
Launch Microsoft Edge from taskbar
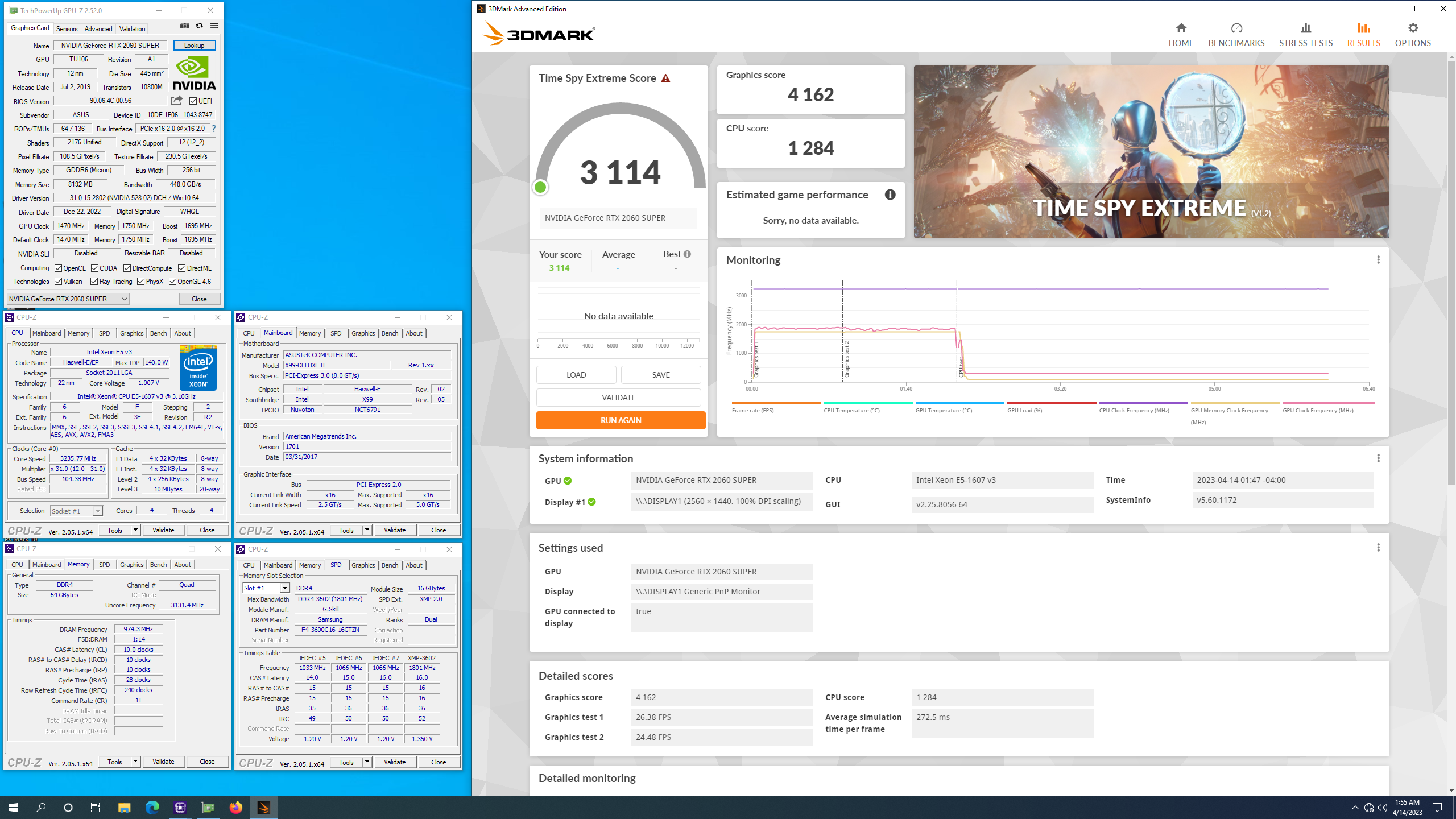tap(152, 807)
